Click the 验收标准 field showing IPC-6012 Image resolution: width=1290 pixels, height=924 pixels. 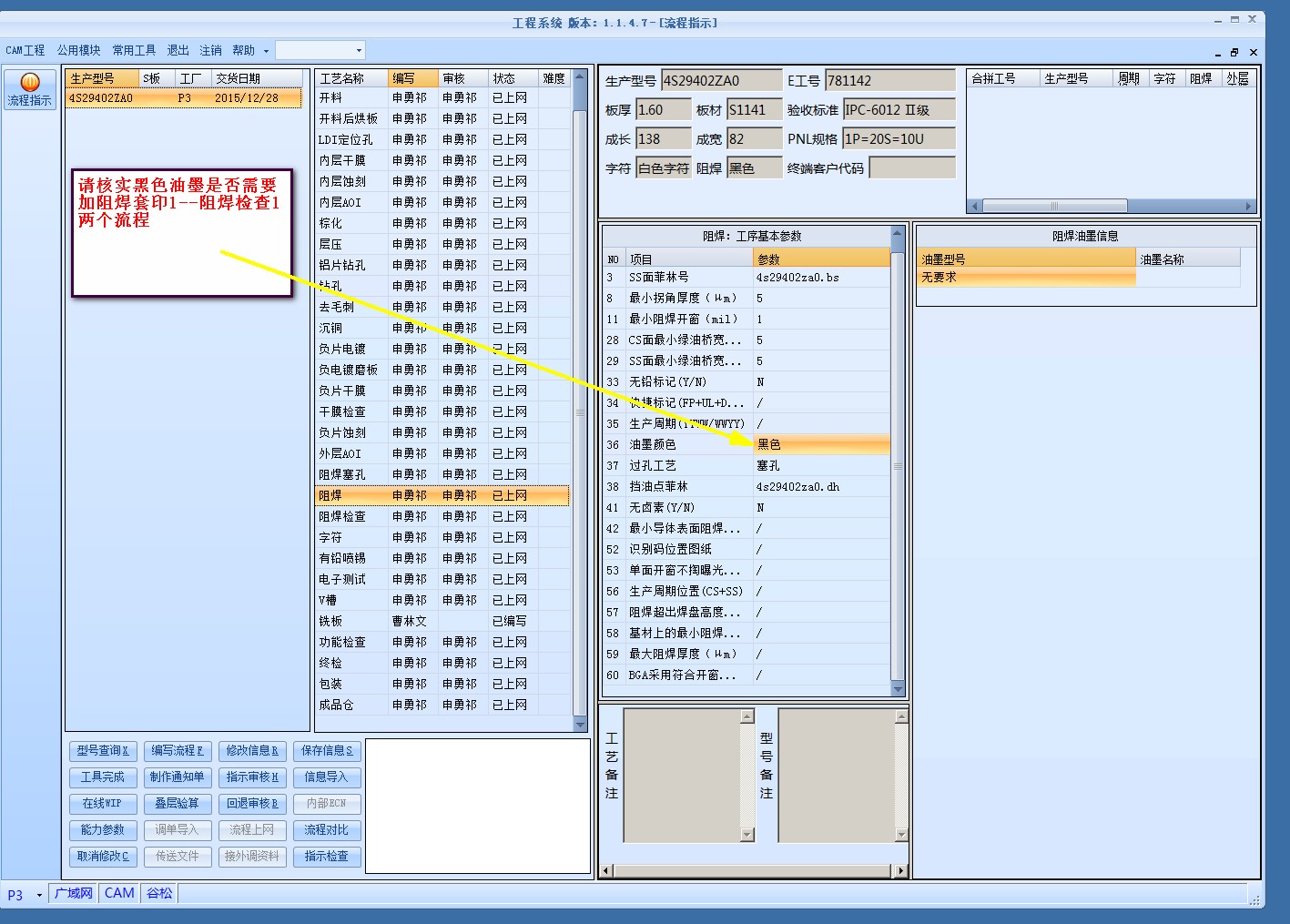click(x=899, y=110)
